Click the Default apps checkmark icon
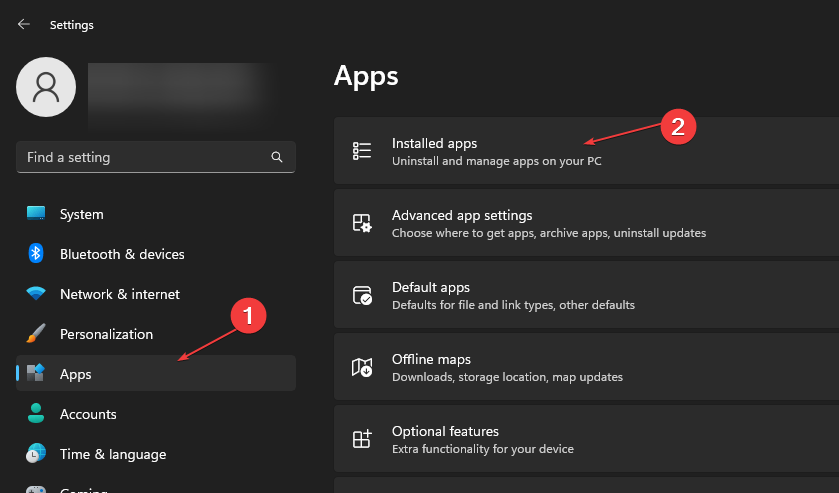Image resolution: width=839 pixels, height=493 pixels. point(362,295)
